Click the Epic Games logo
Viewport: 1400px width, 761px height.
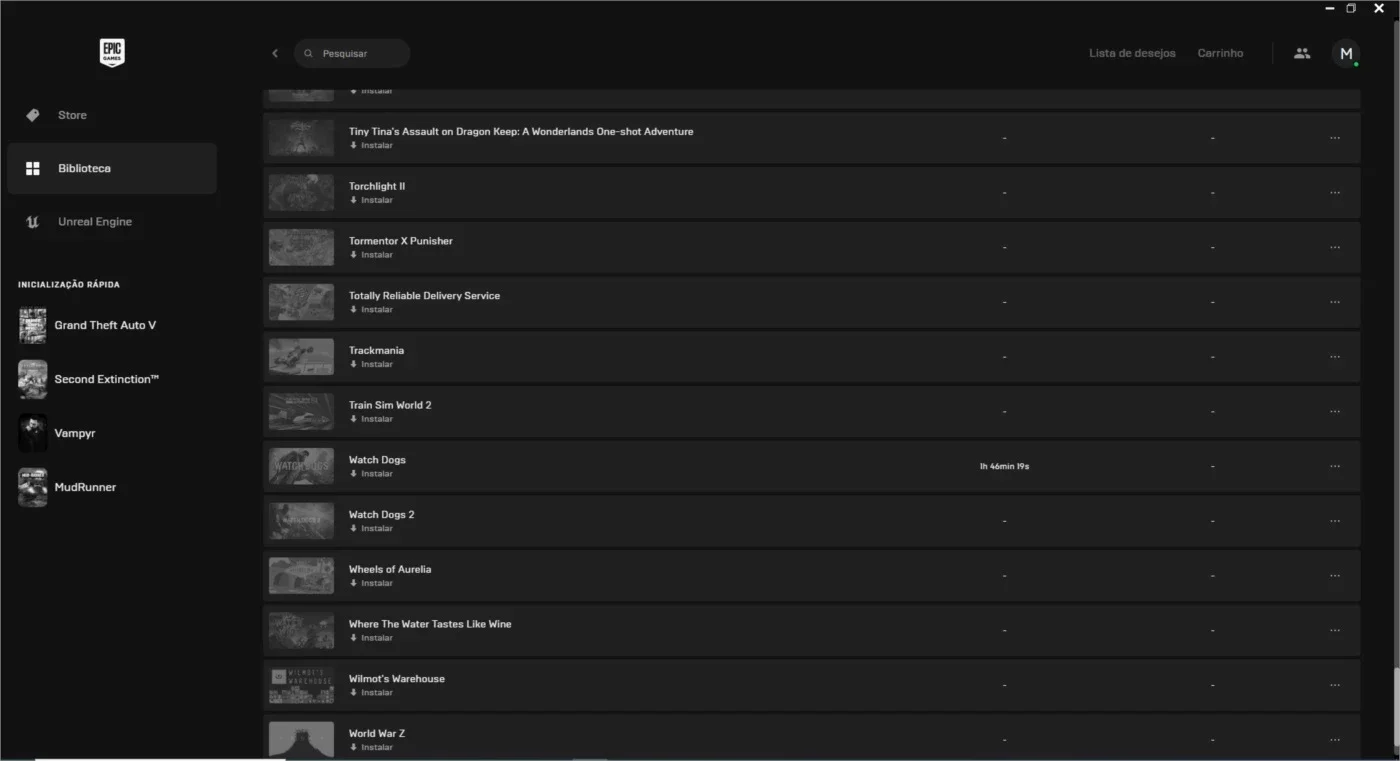coord(112,53)
